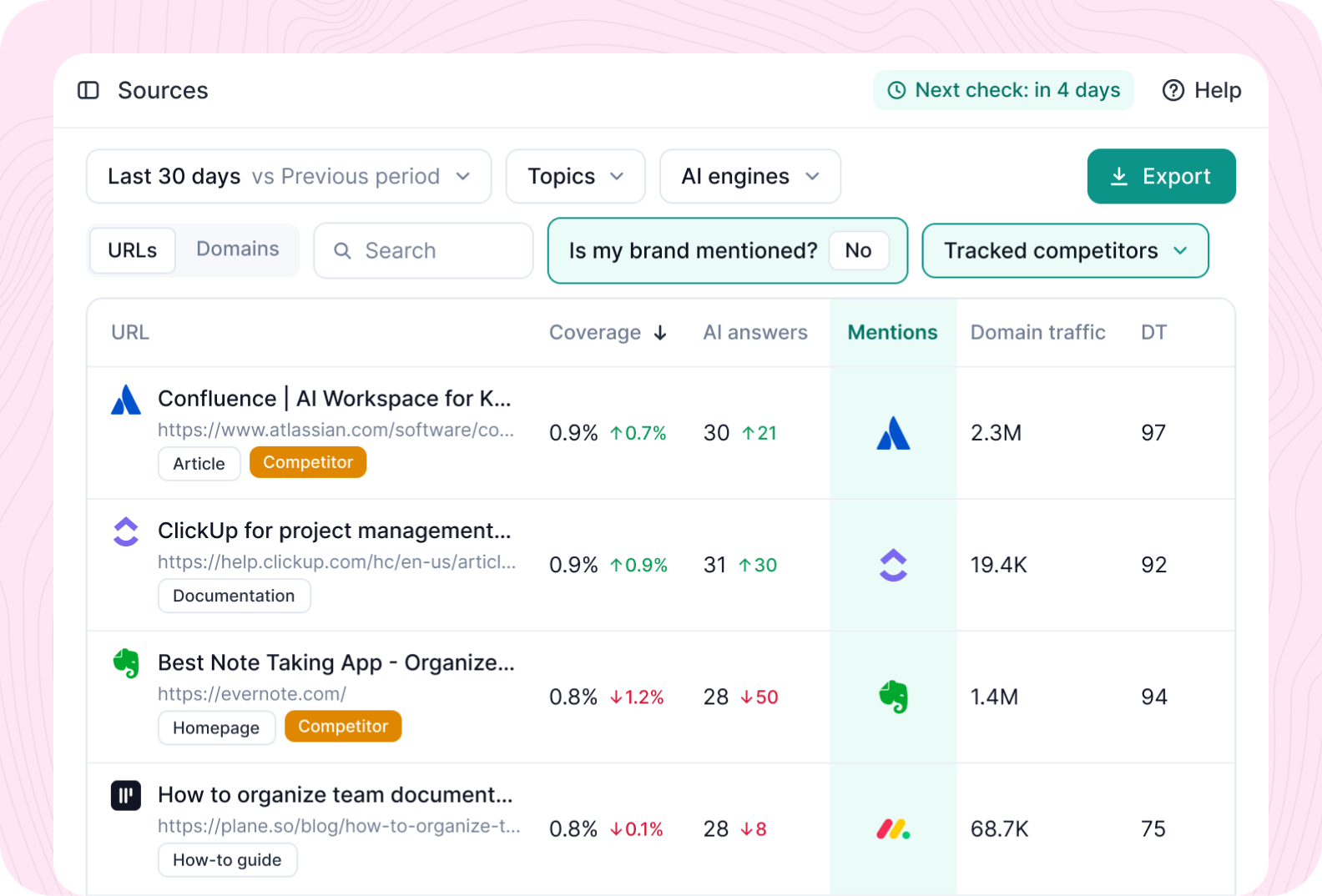Click the 68.7K domain traffic value
The height and width of the screenshot is (896, 1322).
click(x=1000, y=828)
